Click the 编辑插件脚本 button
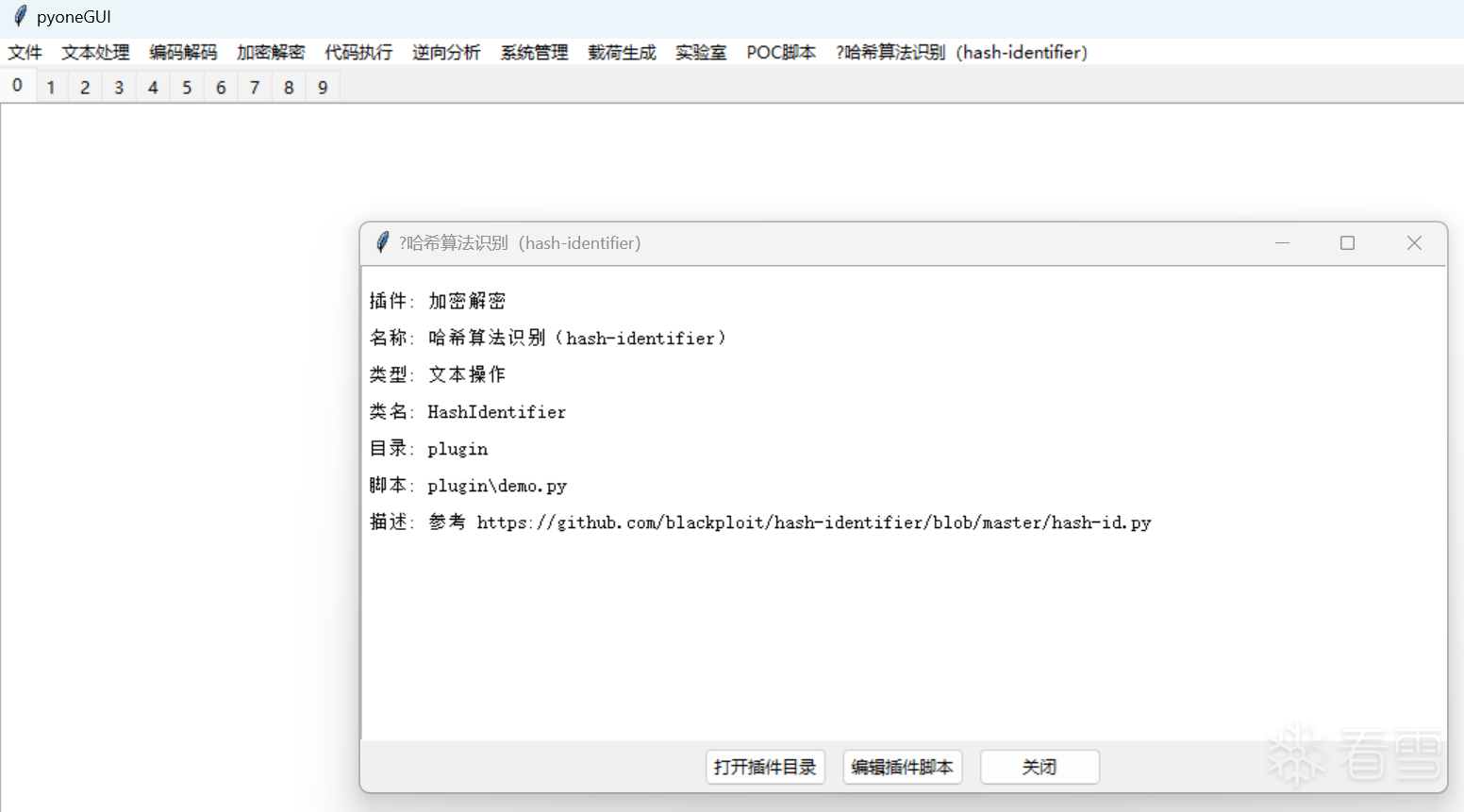This screenshot has height=812, width=1464. point(902,767)
